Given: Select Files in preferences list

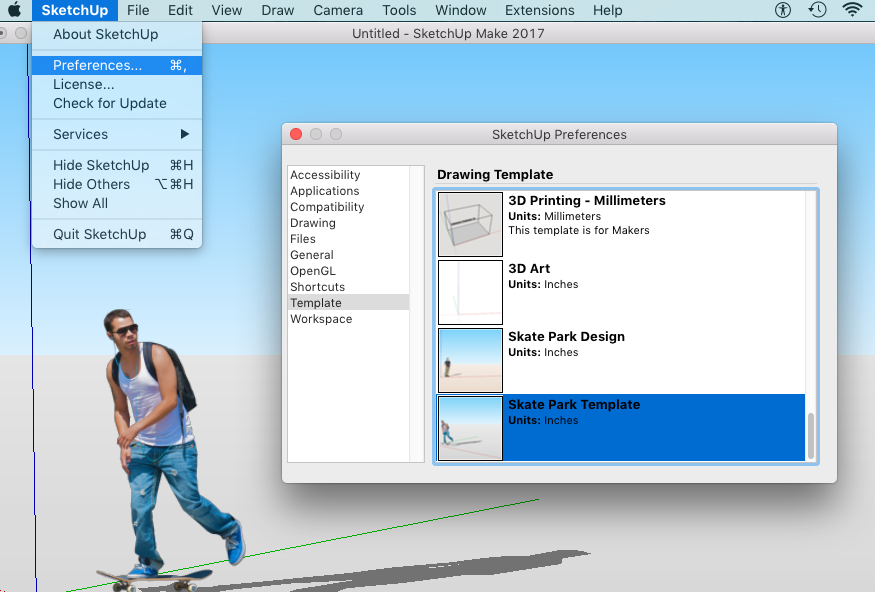Looking at the screenshot, I should pyautogui.click(x=348, y=239).
